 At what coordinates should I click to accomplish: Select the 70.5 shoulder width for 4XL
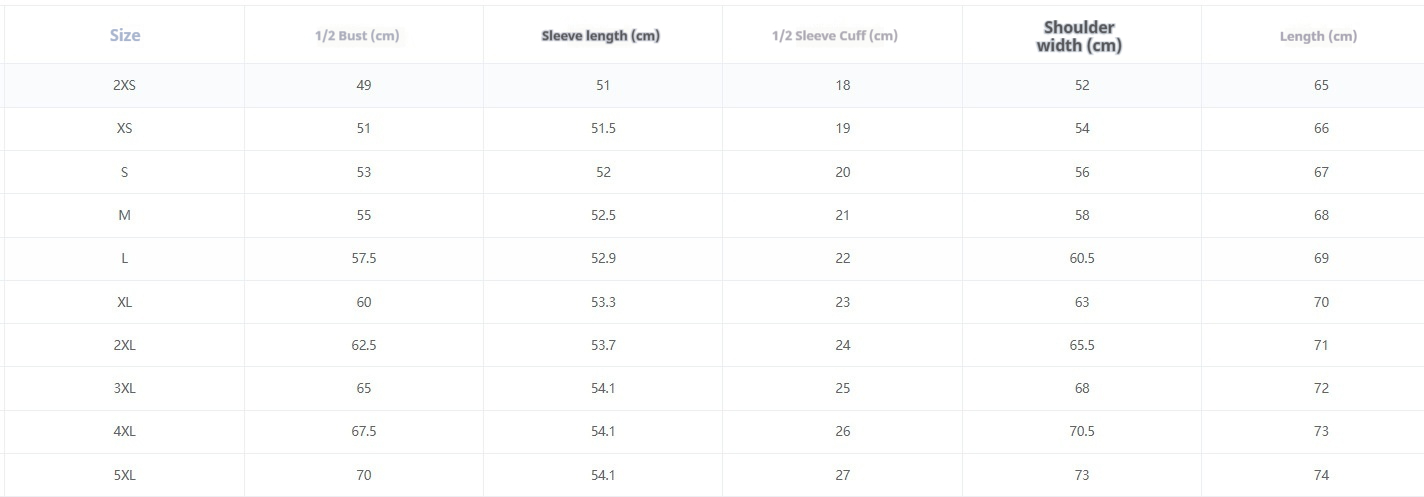click(x=1082, y=431)
